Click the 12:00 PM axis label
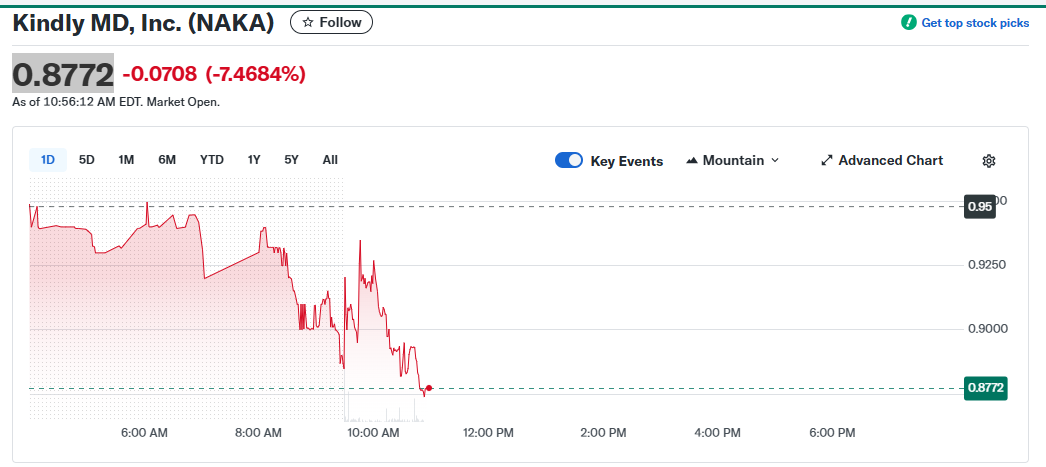The width and height of the screenshot is (1046, 467). tap(488, 433)
